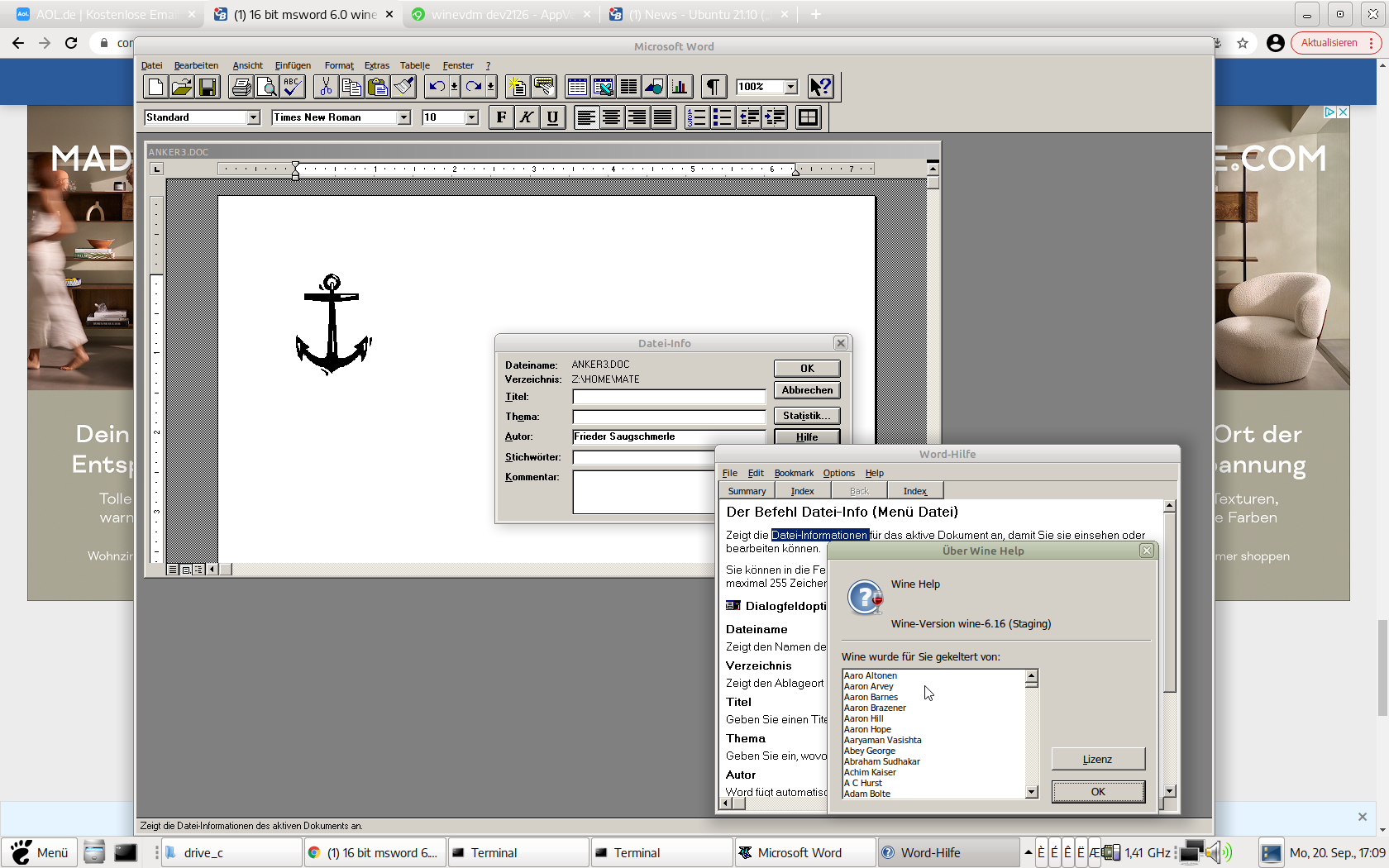
Task: Click the AutoText keyboard icon
Action: coord(544,87)
